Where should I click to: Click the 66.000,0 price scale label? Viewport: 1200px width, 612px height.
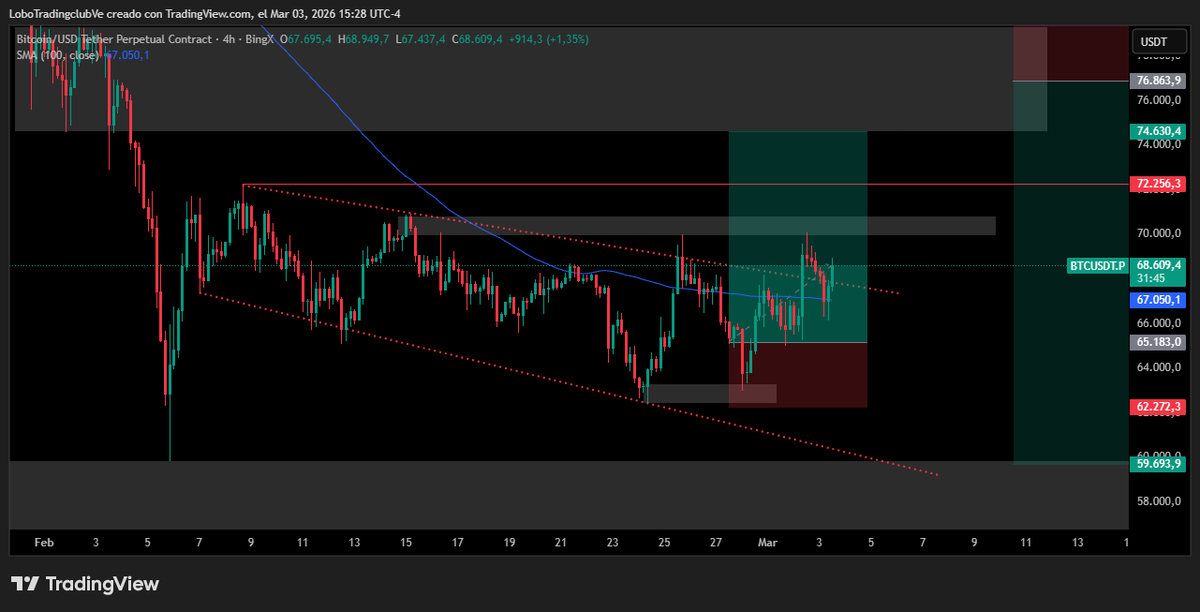tap(1158, 323)
